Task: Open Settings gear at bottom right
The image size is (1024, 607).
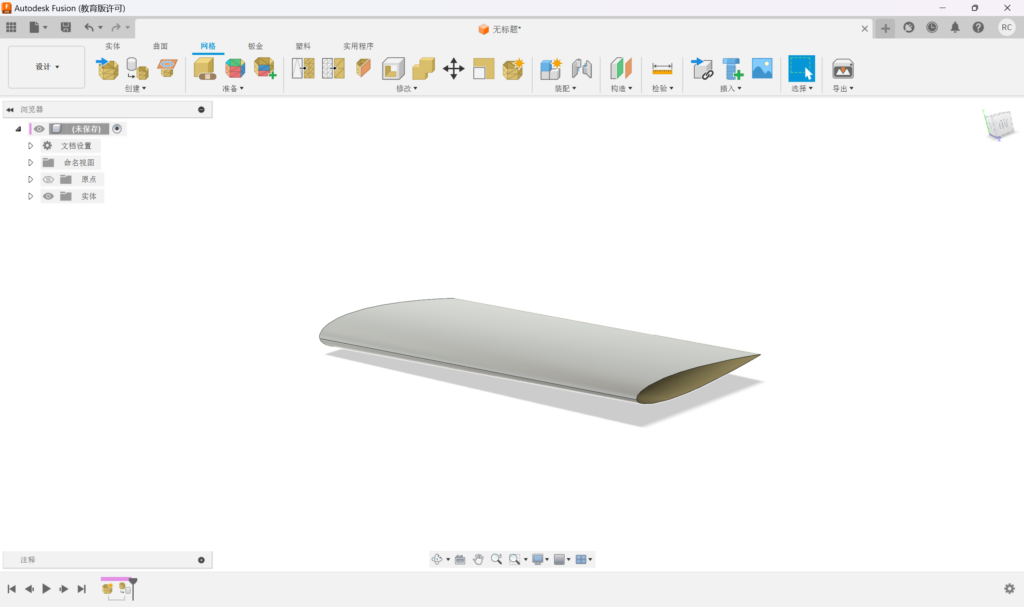Action: [x=1009, y=589]
